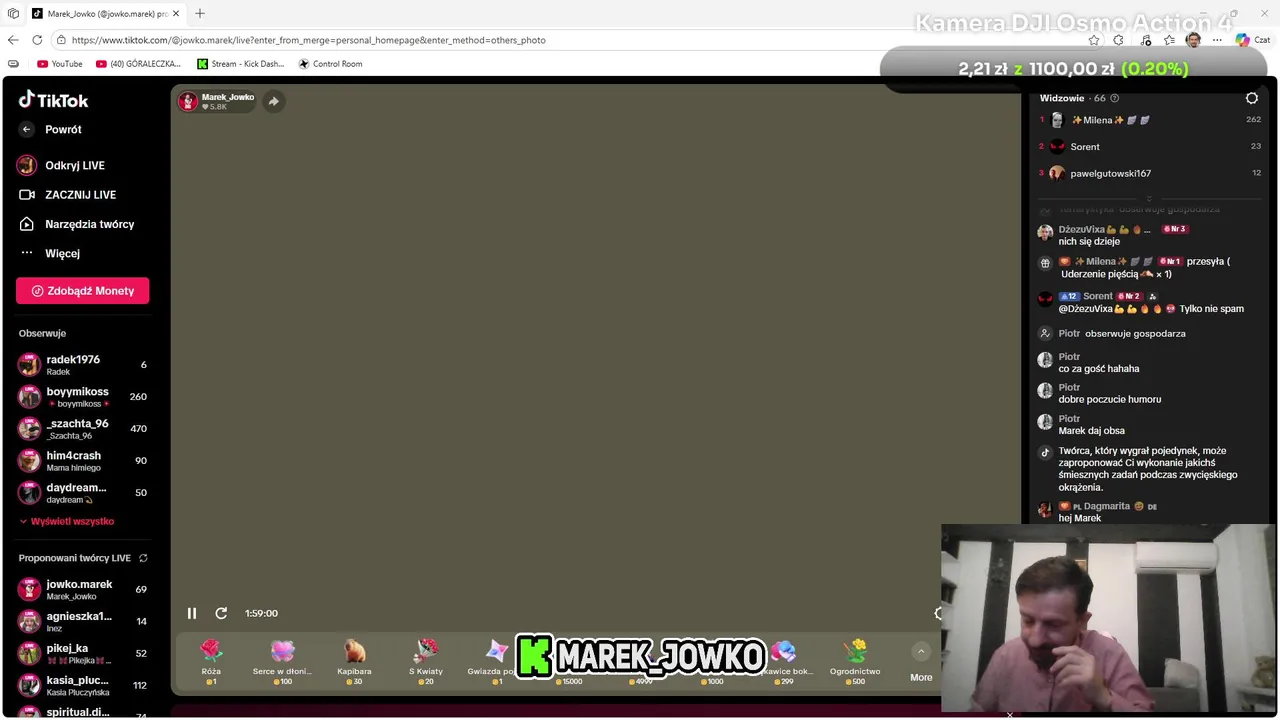
Task: Add this page to favorites with the star icon
Action: 1094,40
